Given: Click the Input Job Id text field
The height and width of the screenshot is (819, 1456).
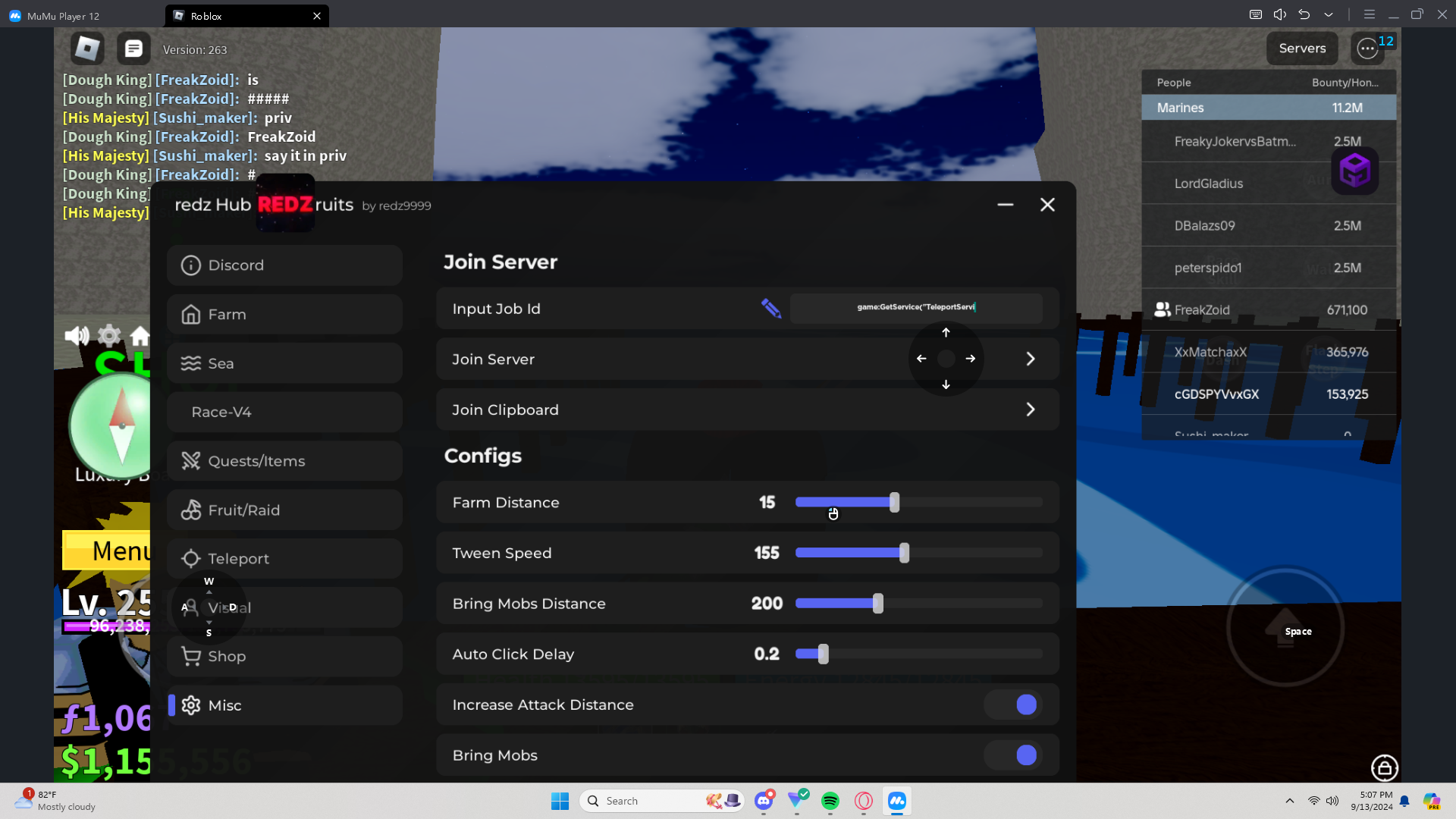Looking at the screenshot, I should (x=916, y=308).
